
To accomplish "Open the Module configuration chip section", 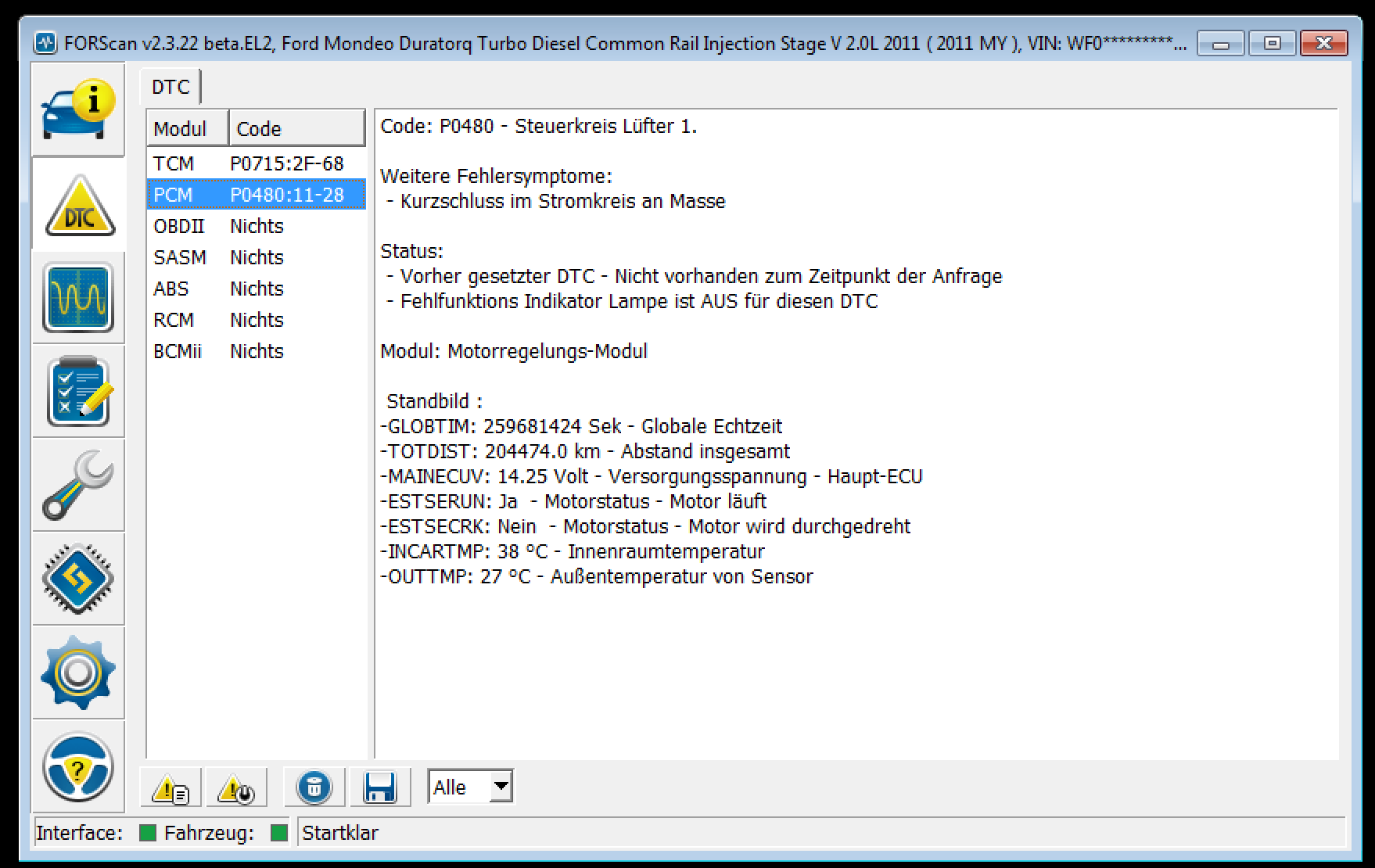I will click(78, 579).
